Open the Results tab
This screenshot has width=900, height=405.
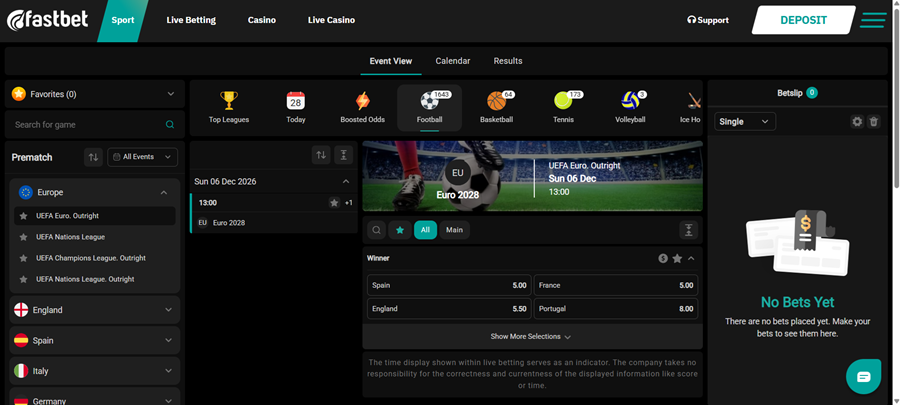(x=508, y=61)
